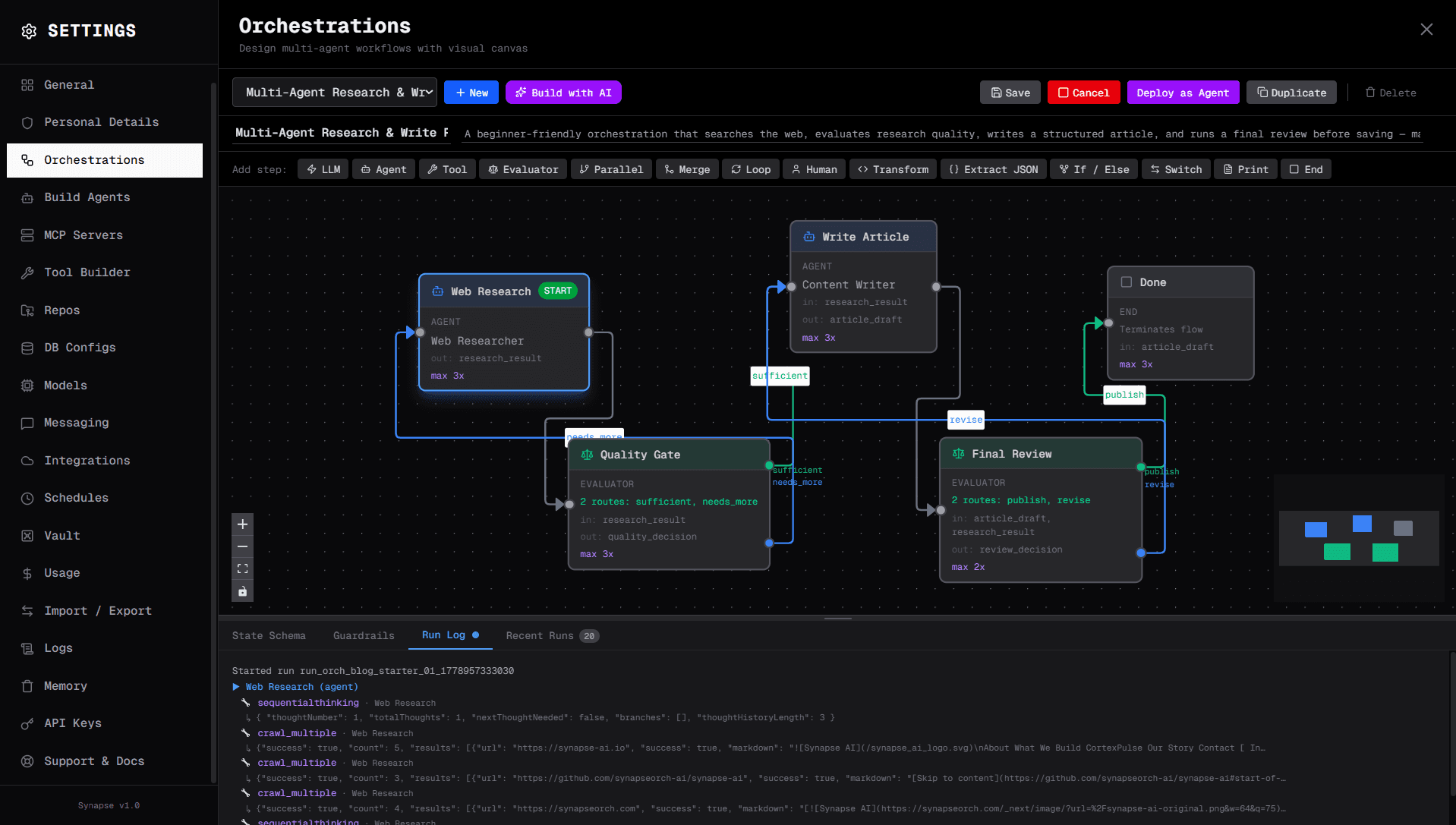Add an Agent step
1456x825 pixels.
click(383, 169)
